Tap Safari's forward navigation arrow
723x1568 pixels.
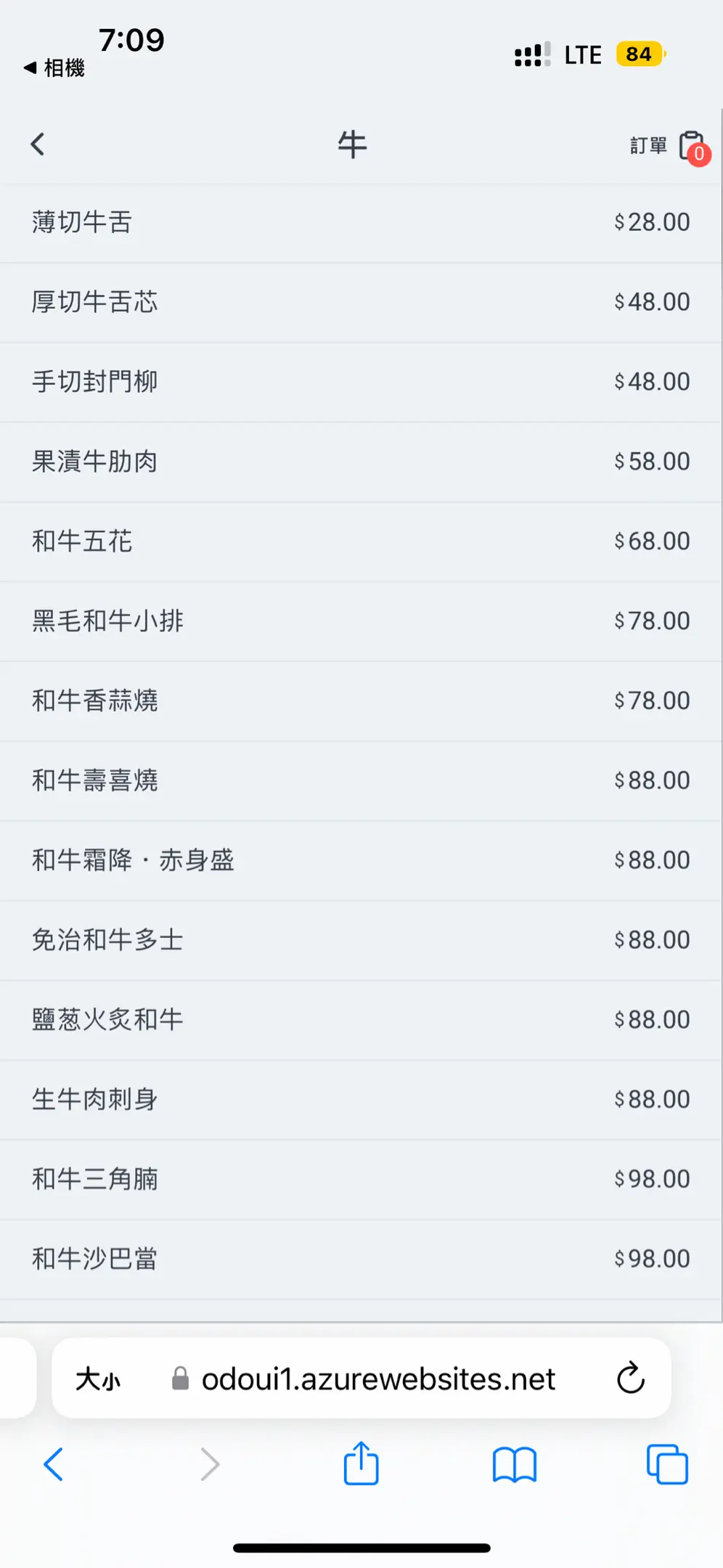pyautogui.click(x=209, y=1464)
